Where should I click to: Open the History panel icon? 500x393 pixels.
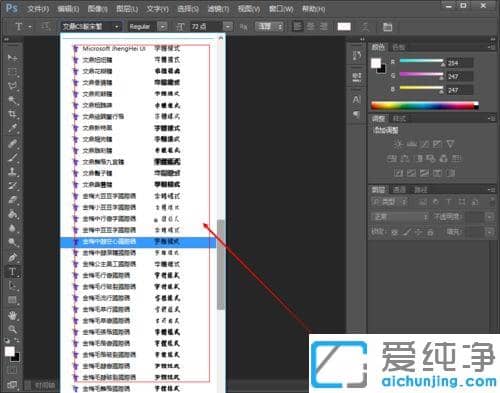356,56
